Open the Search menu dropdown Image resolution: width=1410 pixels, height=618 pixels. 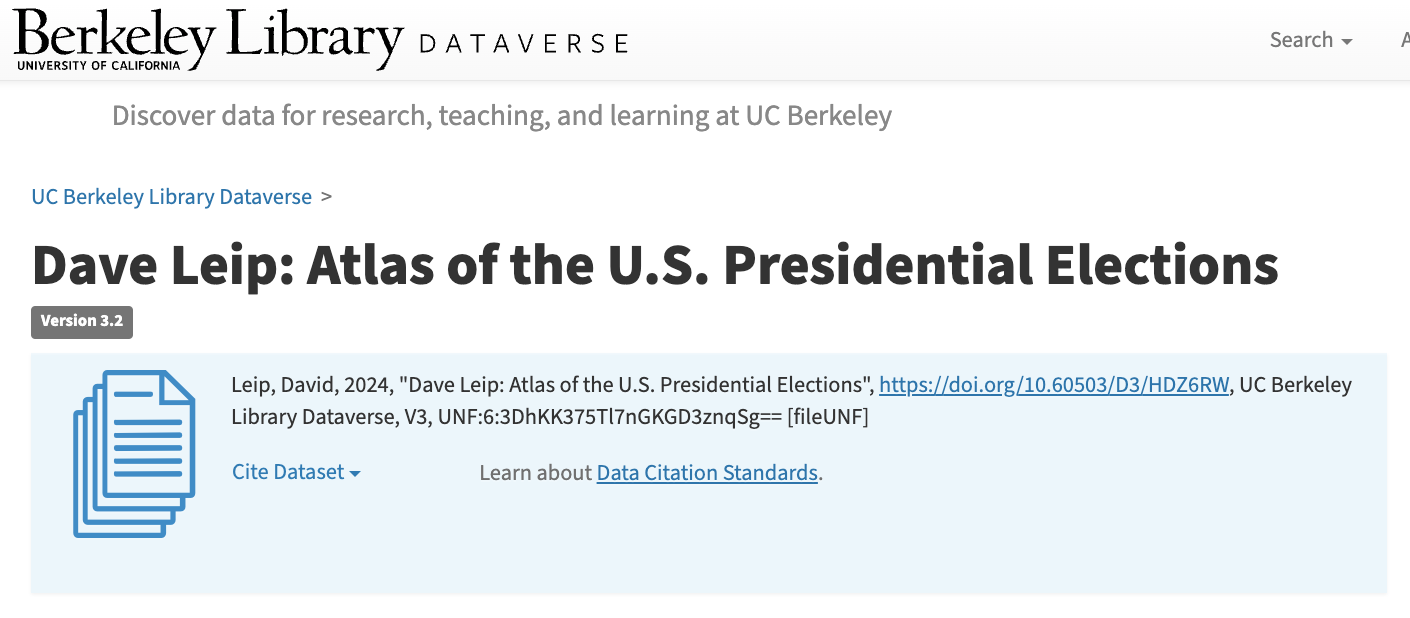pyautogui.click(x=1310, y=40)
